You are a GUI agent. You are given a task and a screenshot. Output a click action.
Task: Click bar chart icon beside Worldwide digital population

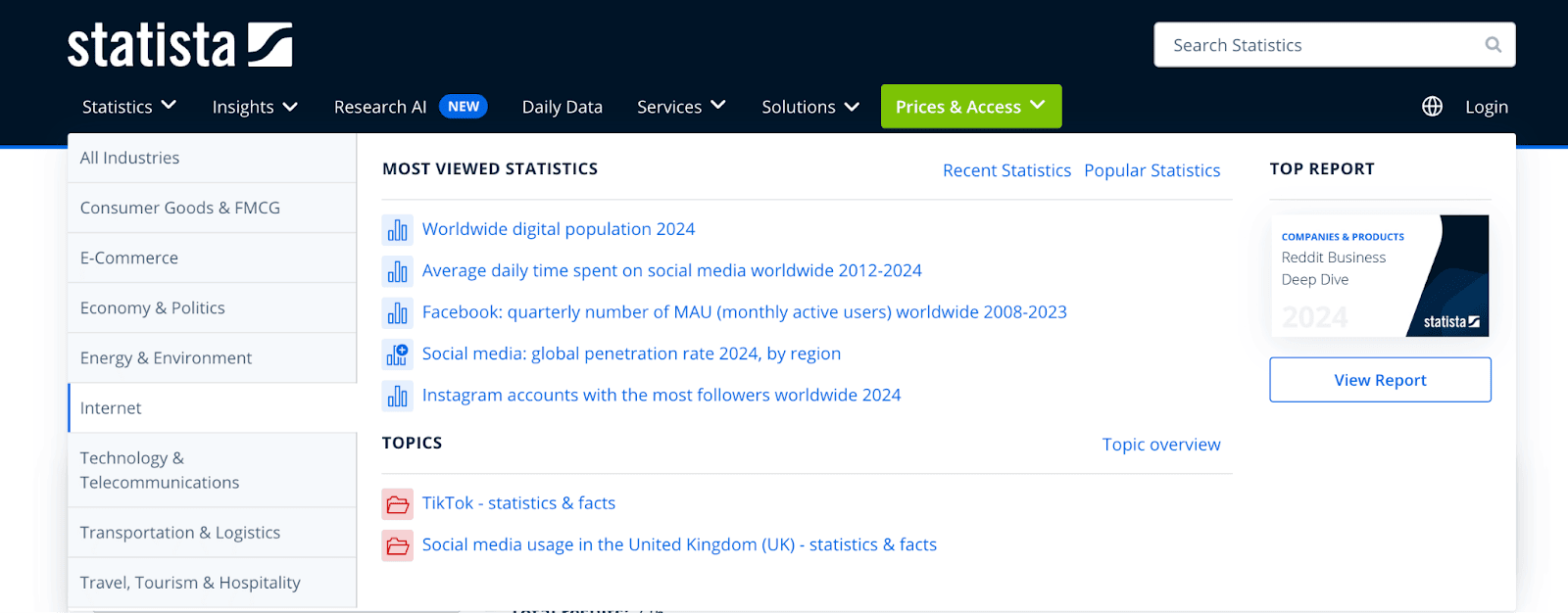click(397, 229)
